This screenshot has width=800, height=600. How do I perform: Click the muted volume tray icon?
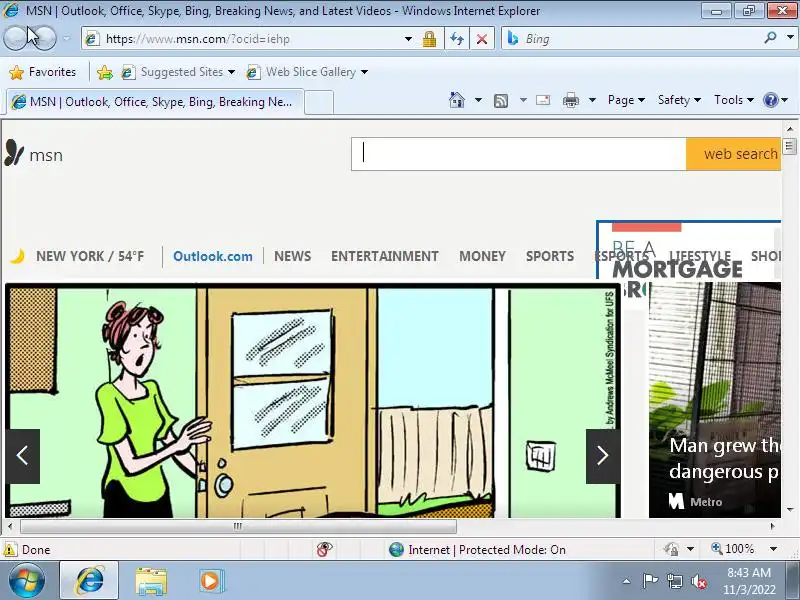(699, 581)
